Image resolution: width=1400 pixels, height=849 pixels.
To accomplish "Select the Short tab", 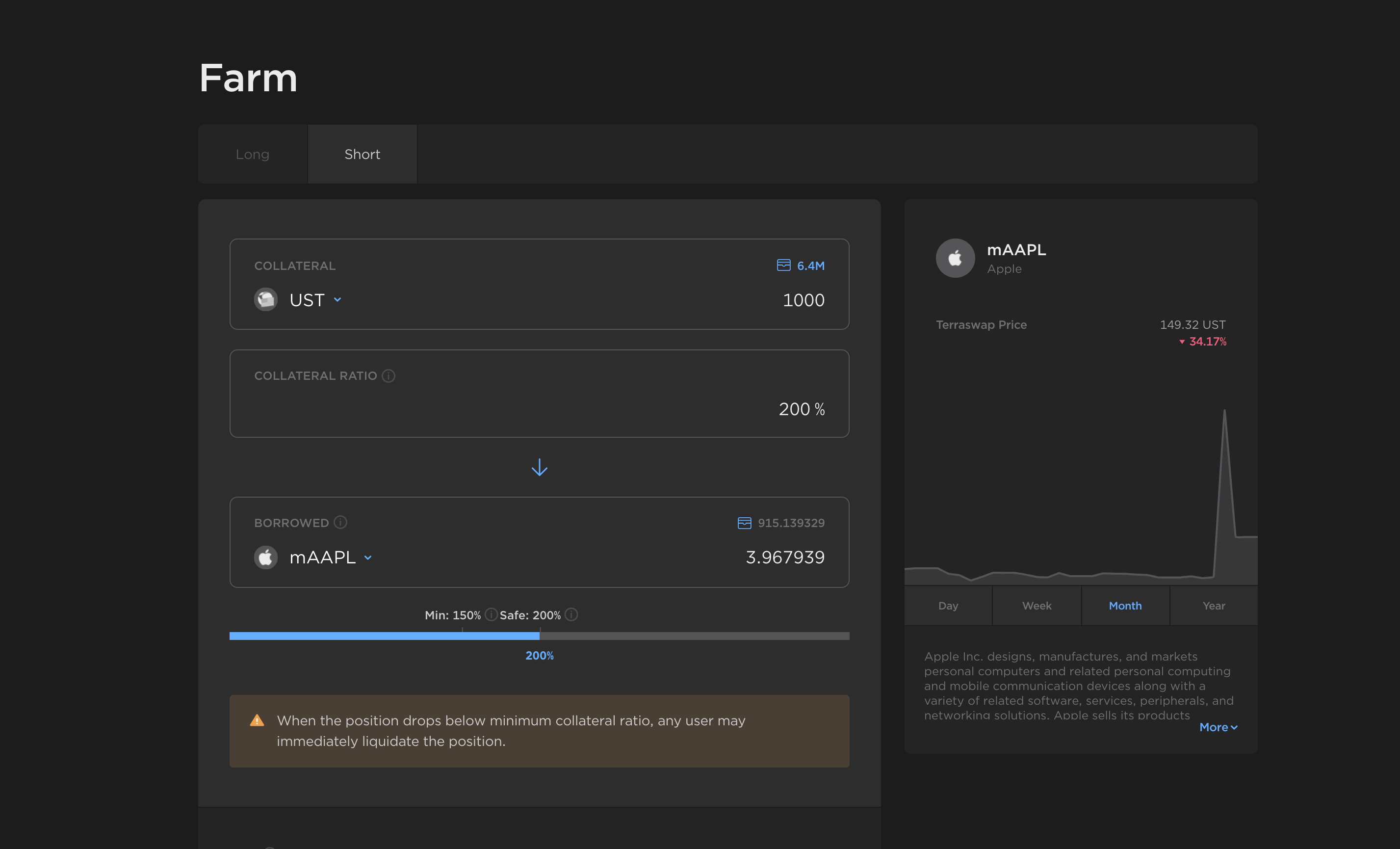I will [x=362, y=154].
